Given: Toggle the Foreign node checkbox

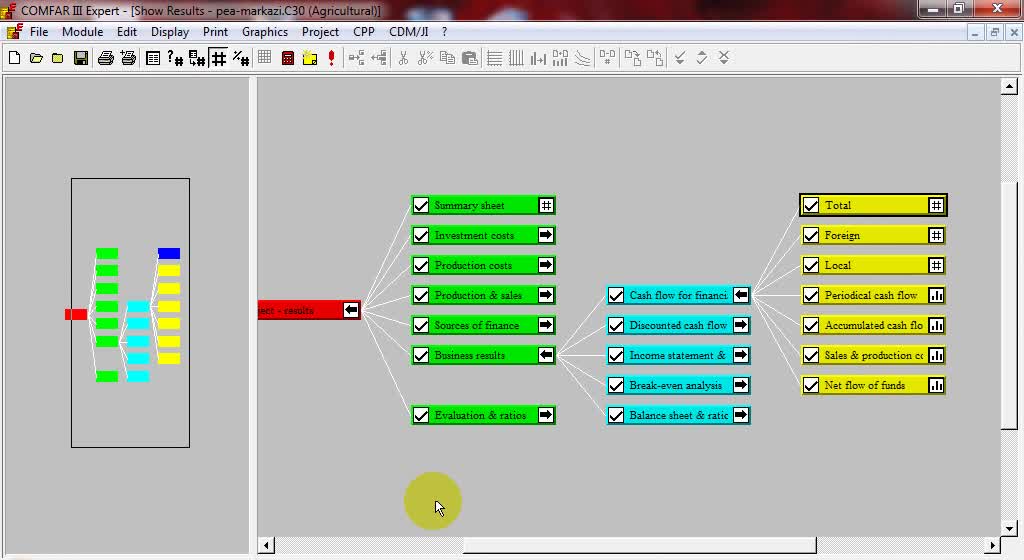Looking at the screenshot, I should 811,235.
